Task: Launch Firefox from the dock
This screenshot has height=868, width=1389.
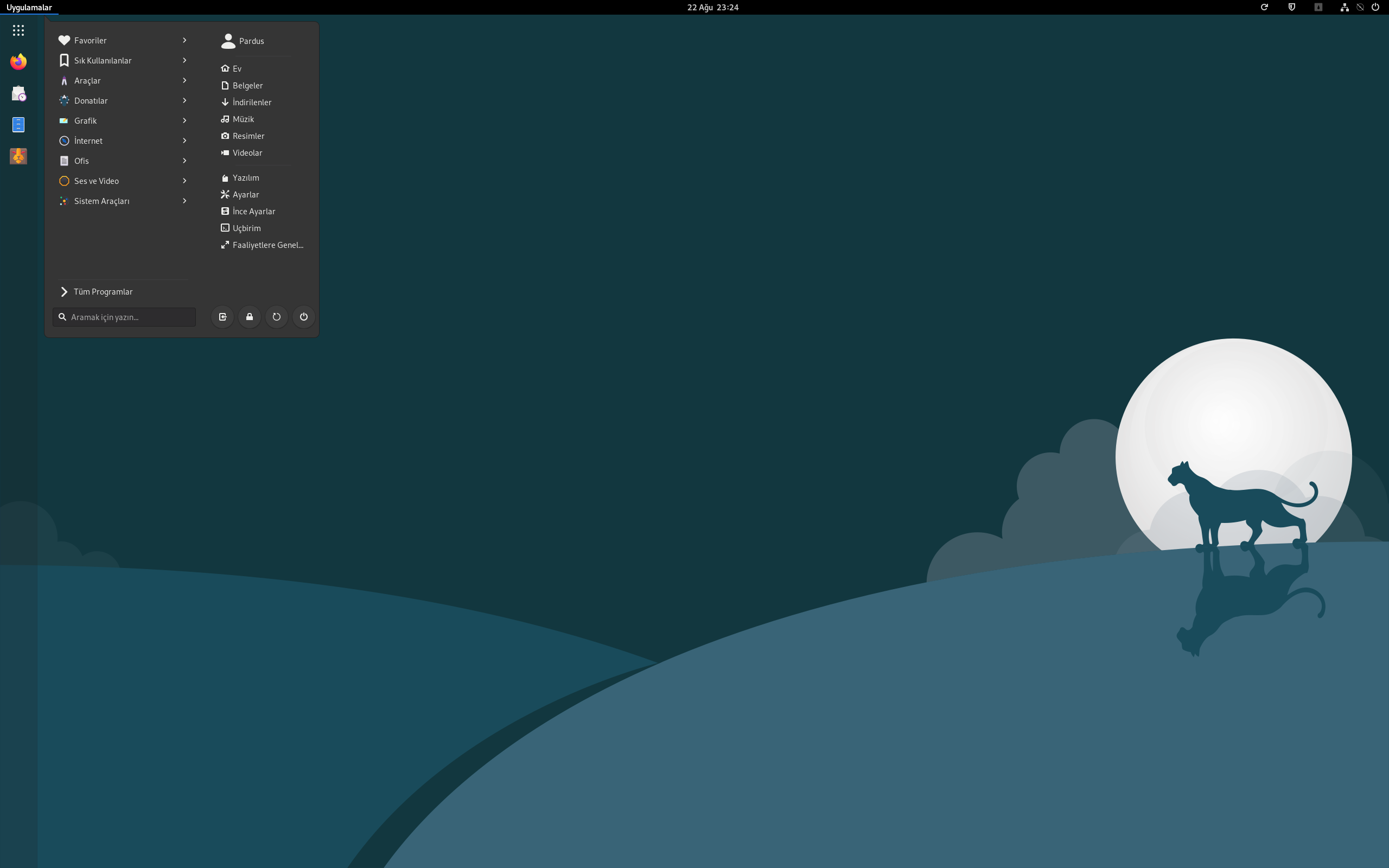Action: pyautogui.click(x=18, y=61)
